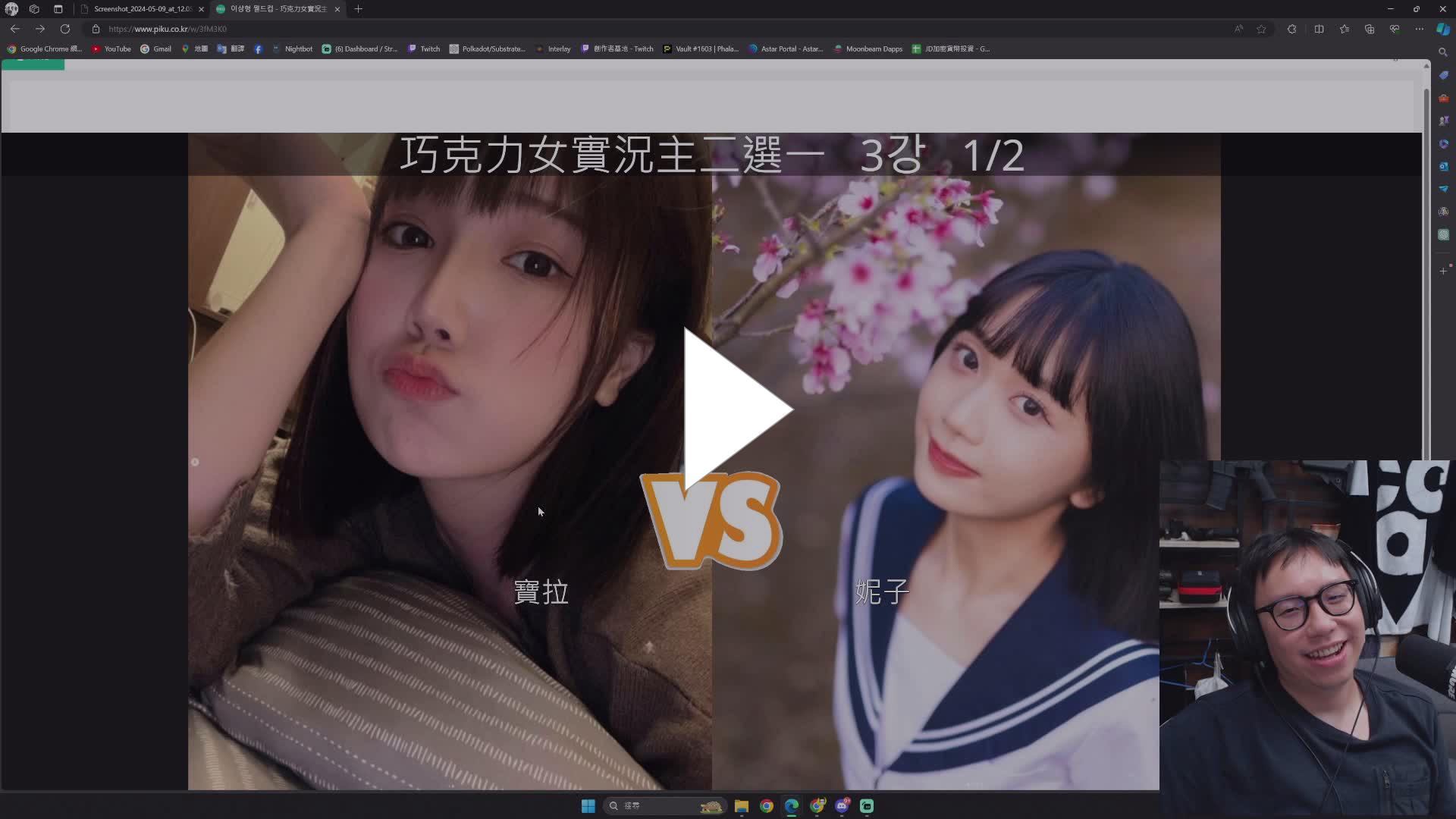Open Discord from the taskbar
This screenshot has width=1456, height=819.
point(842,806)
